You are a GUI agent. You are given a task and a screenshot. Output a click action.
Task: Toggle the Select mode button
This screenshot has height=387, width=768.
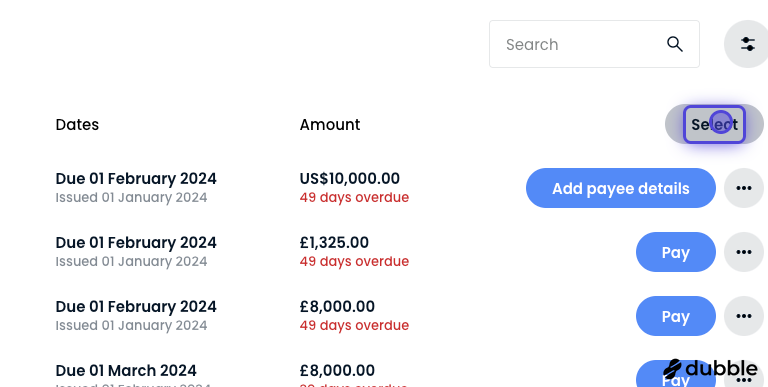point(714,124)
